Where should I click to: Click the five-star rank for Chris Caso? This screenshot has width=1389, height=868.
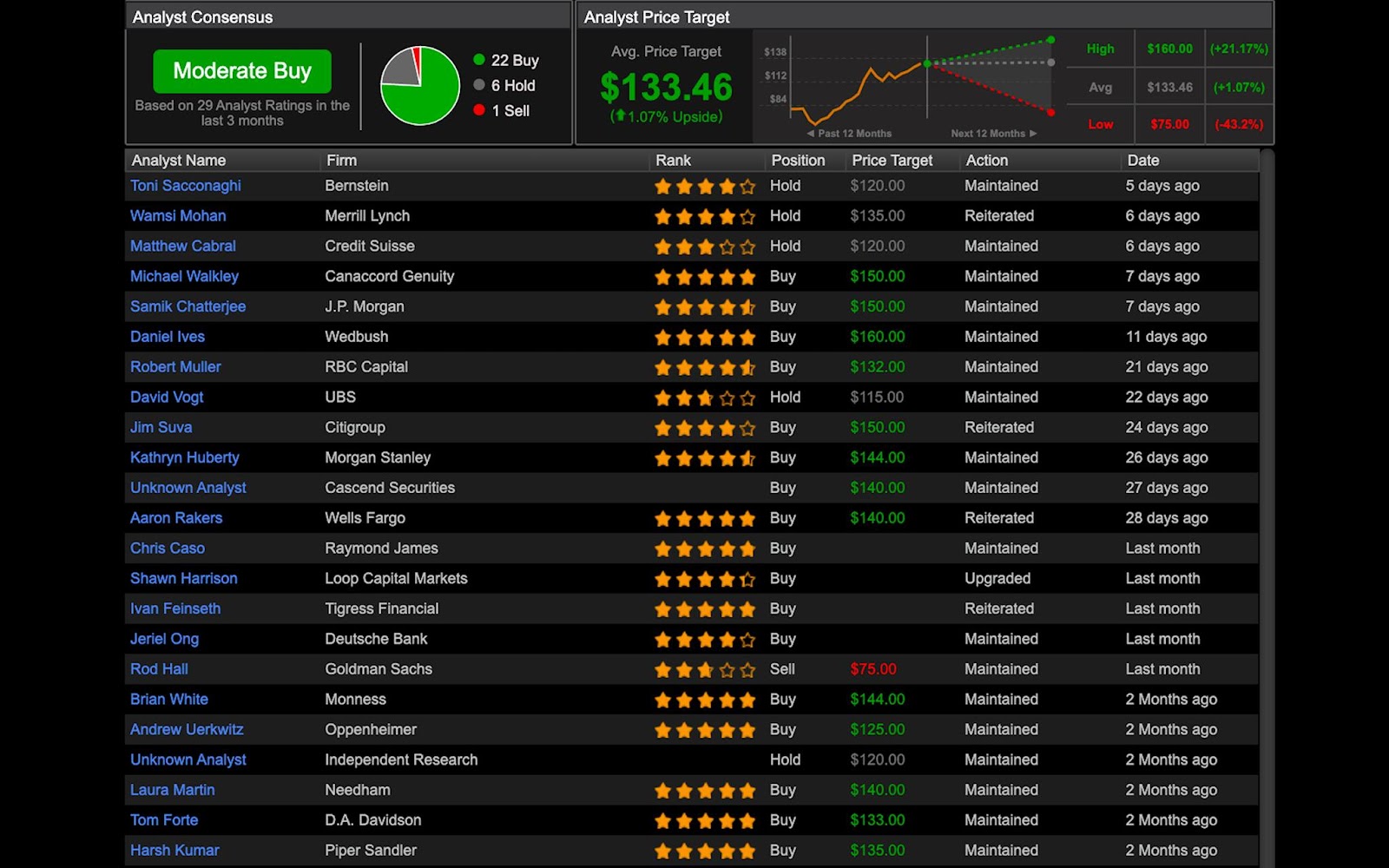(705, 549)
